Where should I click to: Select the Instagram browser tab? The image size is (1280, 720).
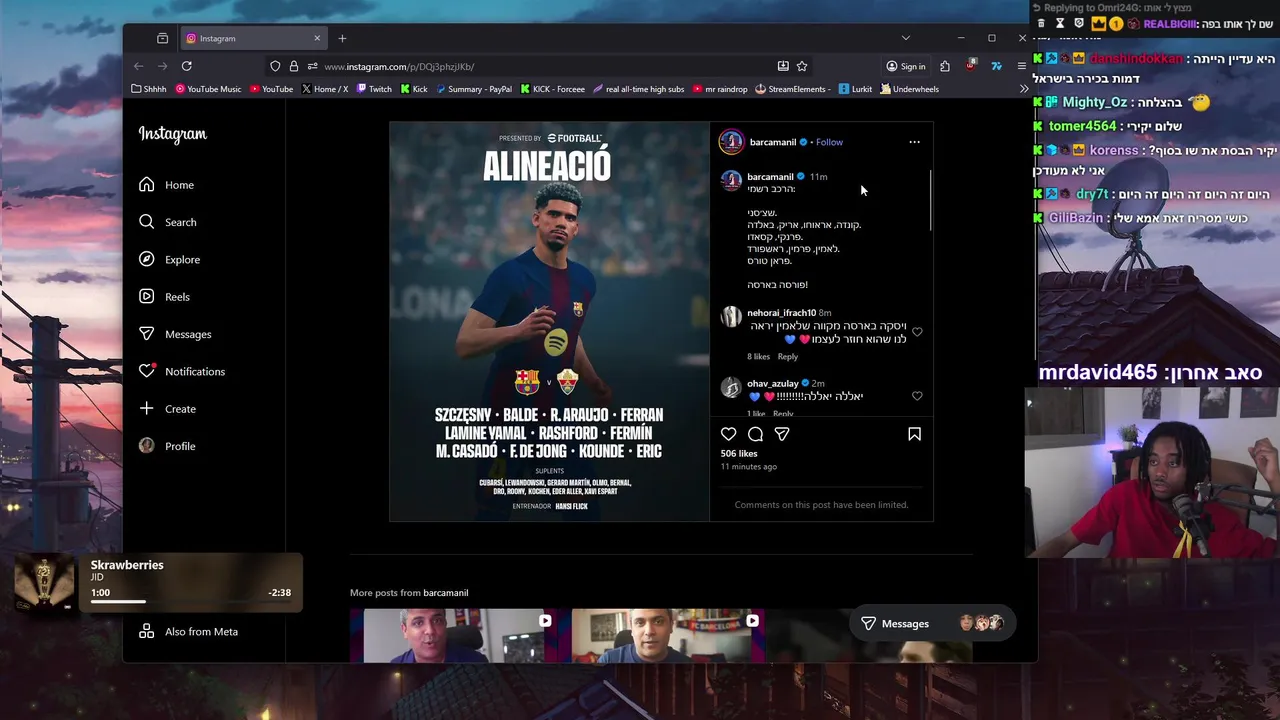(x=253, y=38)
